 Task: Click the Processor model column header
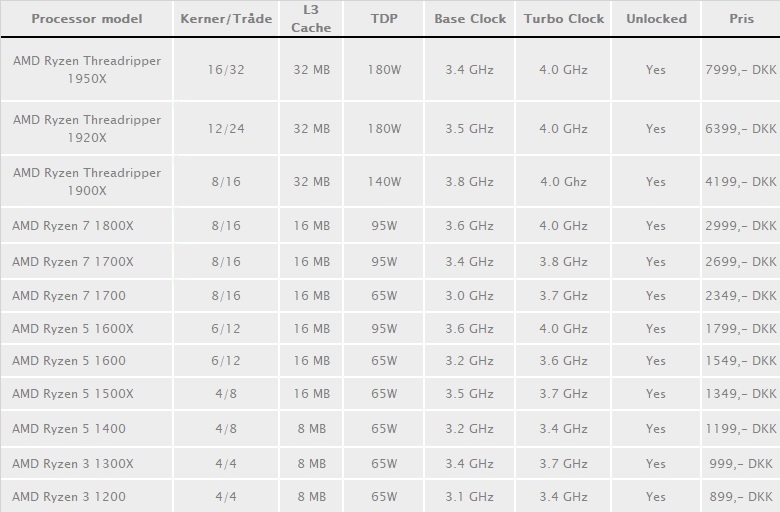87,19
